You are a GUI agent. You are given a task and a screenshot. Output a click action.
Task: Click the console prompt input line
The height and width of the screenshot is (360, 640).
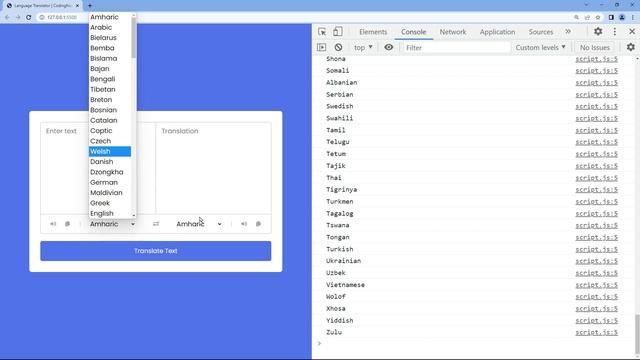(x=476, y=344)
